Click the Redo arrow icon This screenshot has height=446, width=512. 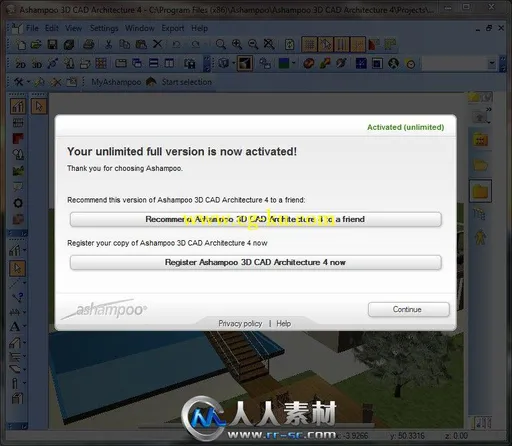pyautogui.click(x=195, y=44)
